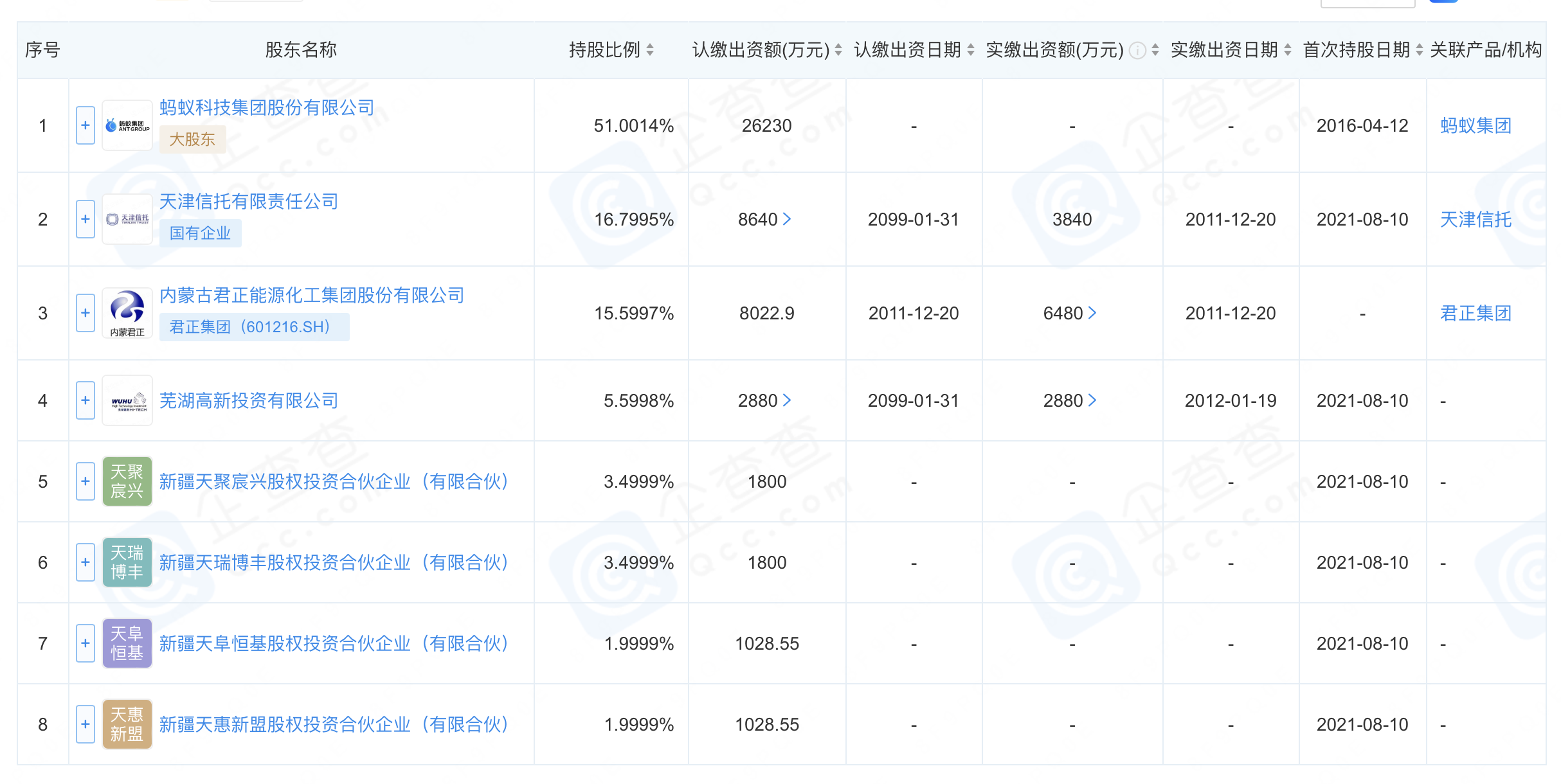The height and width of the screenshot is (784, 1561).
Task: Click the 君正集团 (601216.SH) stock tag
Action: click(x=254, y=327)
